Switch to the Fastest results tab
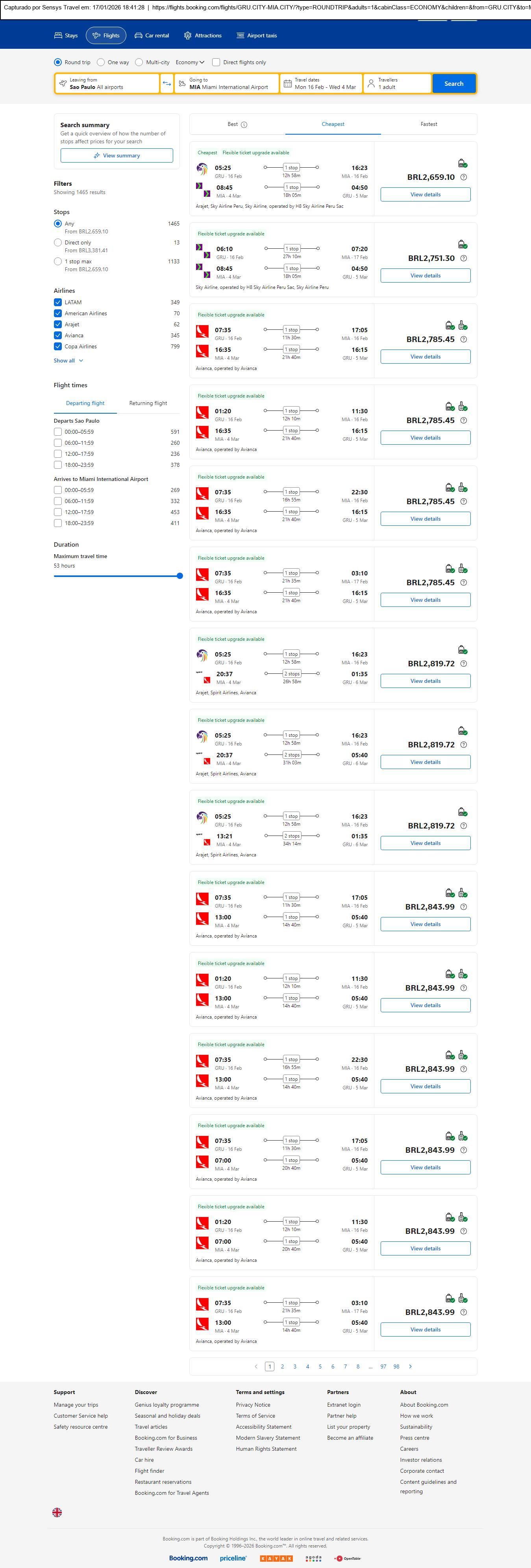Screen dimensions: 531x1568 pos(429,124)
